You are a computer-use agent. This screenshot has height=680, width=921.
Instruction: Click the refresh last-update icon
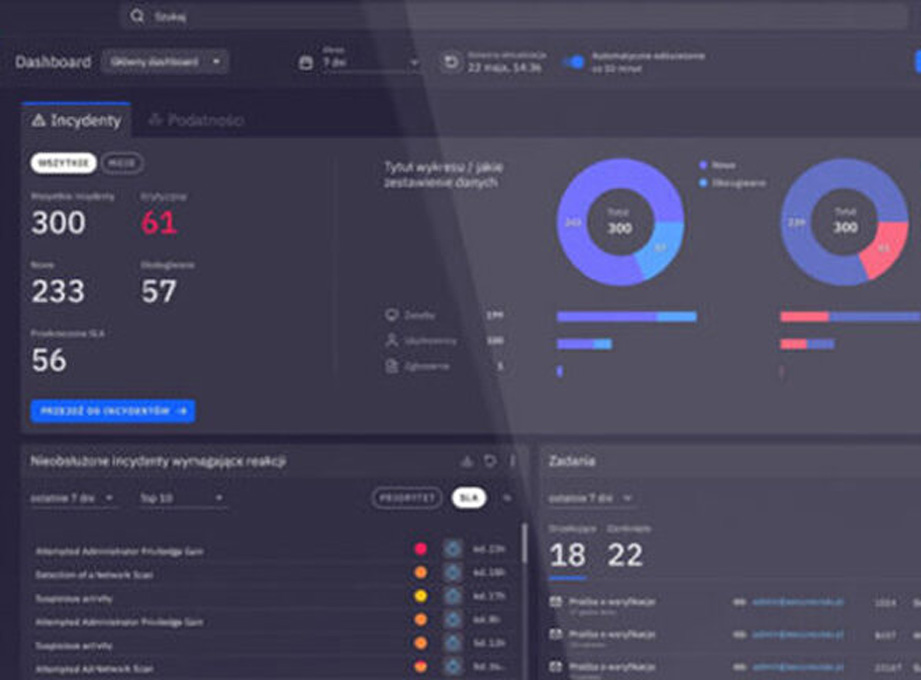(452, 62)
